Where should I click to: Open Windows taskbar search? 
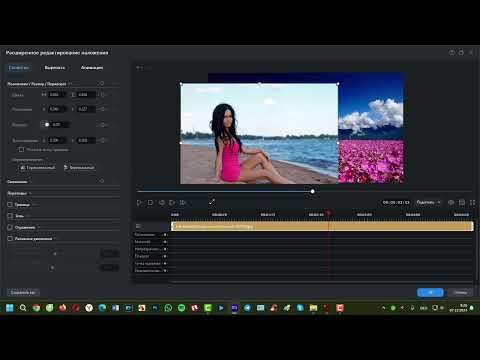tap(23, 308)
